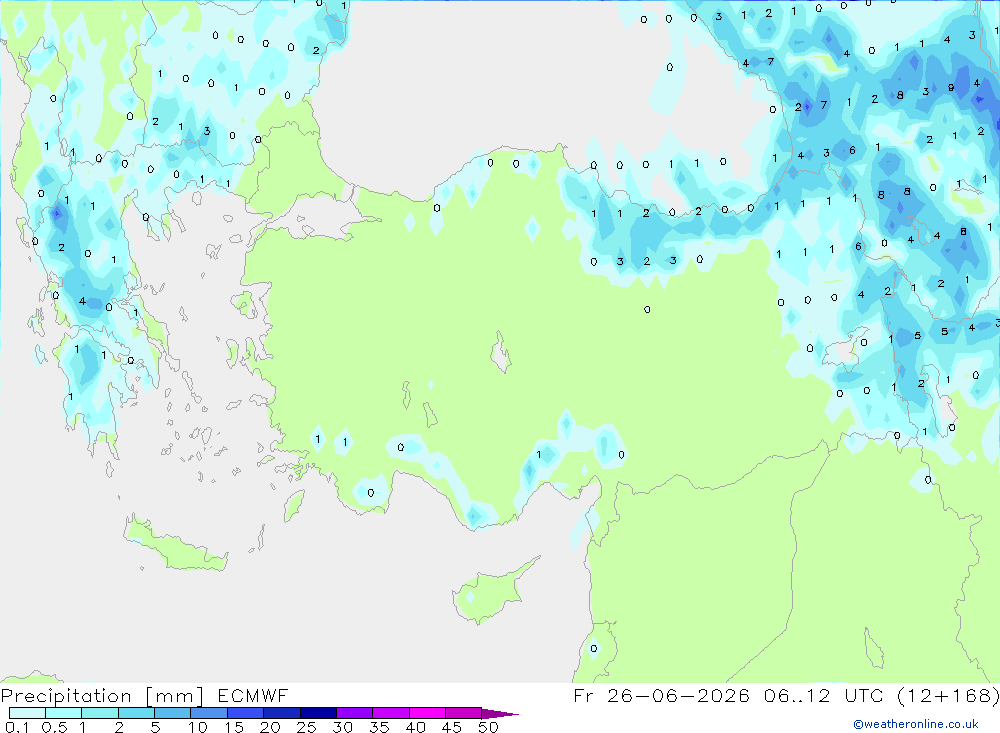This screenshot has width=1000, height=733.
Task: Click the 0.5–1 mm legend color swatch
Action: point(64,713)
